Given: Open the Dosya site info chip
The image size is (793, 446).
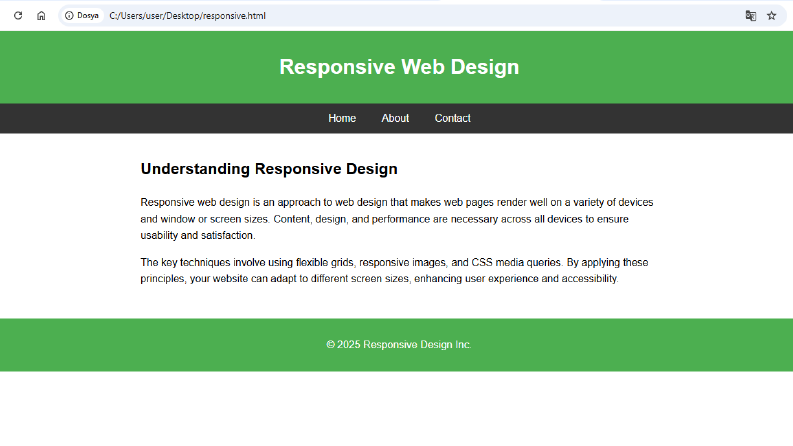Looking at the screenshot, I should point(81,16).
